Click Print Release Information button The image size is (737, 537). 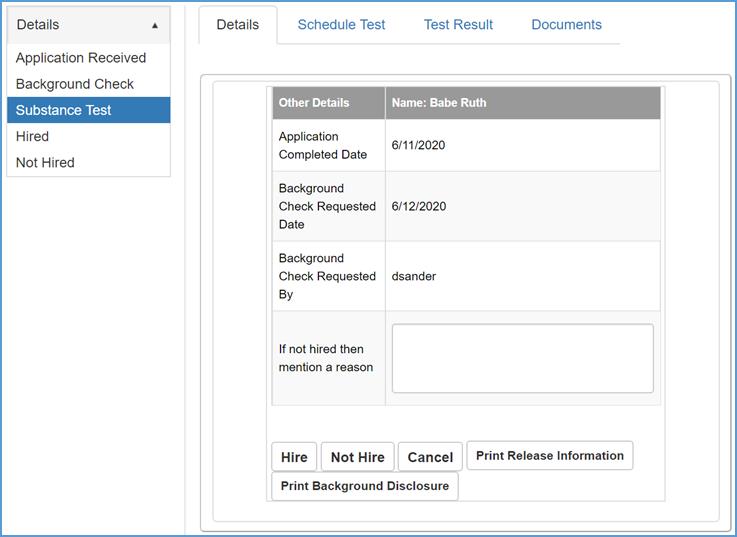pyautogui.click(x=549, y=456)
